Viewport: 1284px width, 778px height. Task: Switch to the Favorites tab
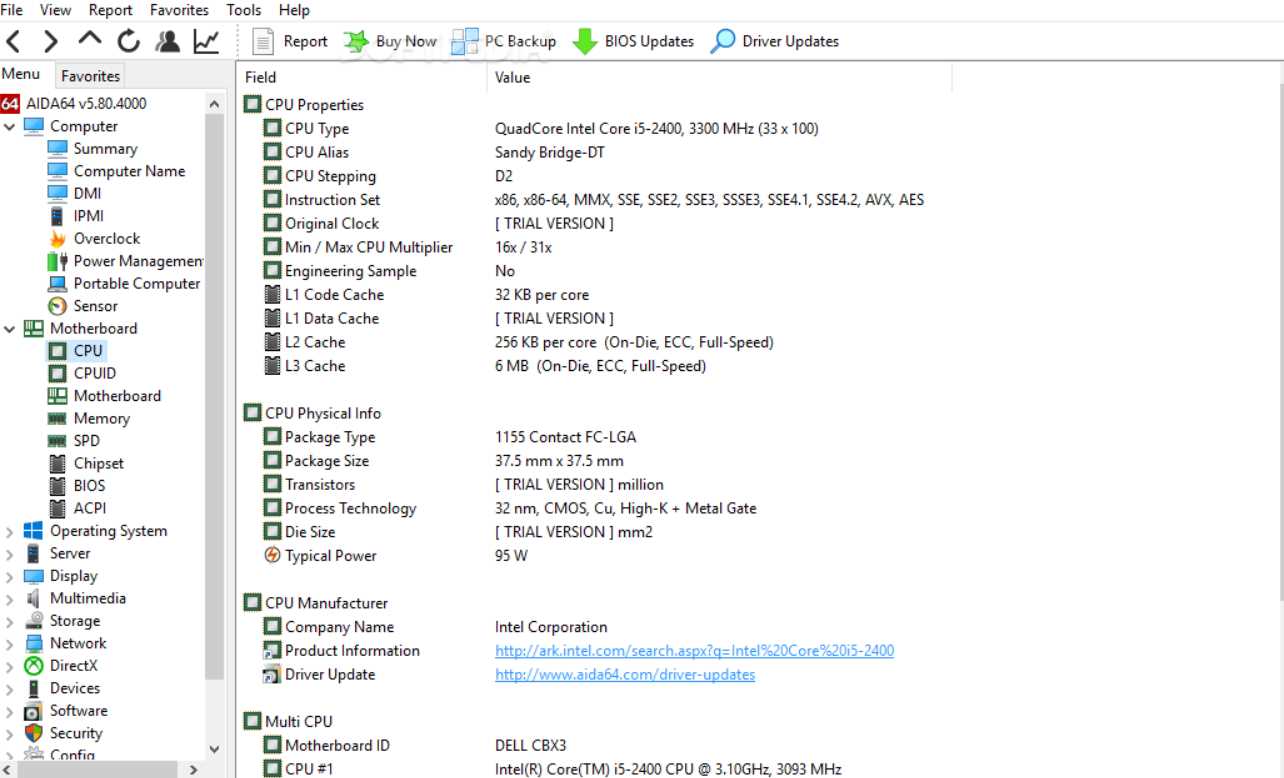click(90, 76)
